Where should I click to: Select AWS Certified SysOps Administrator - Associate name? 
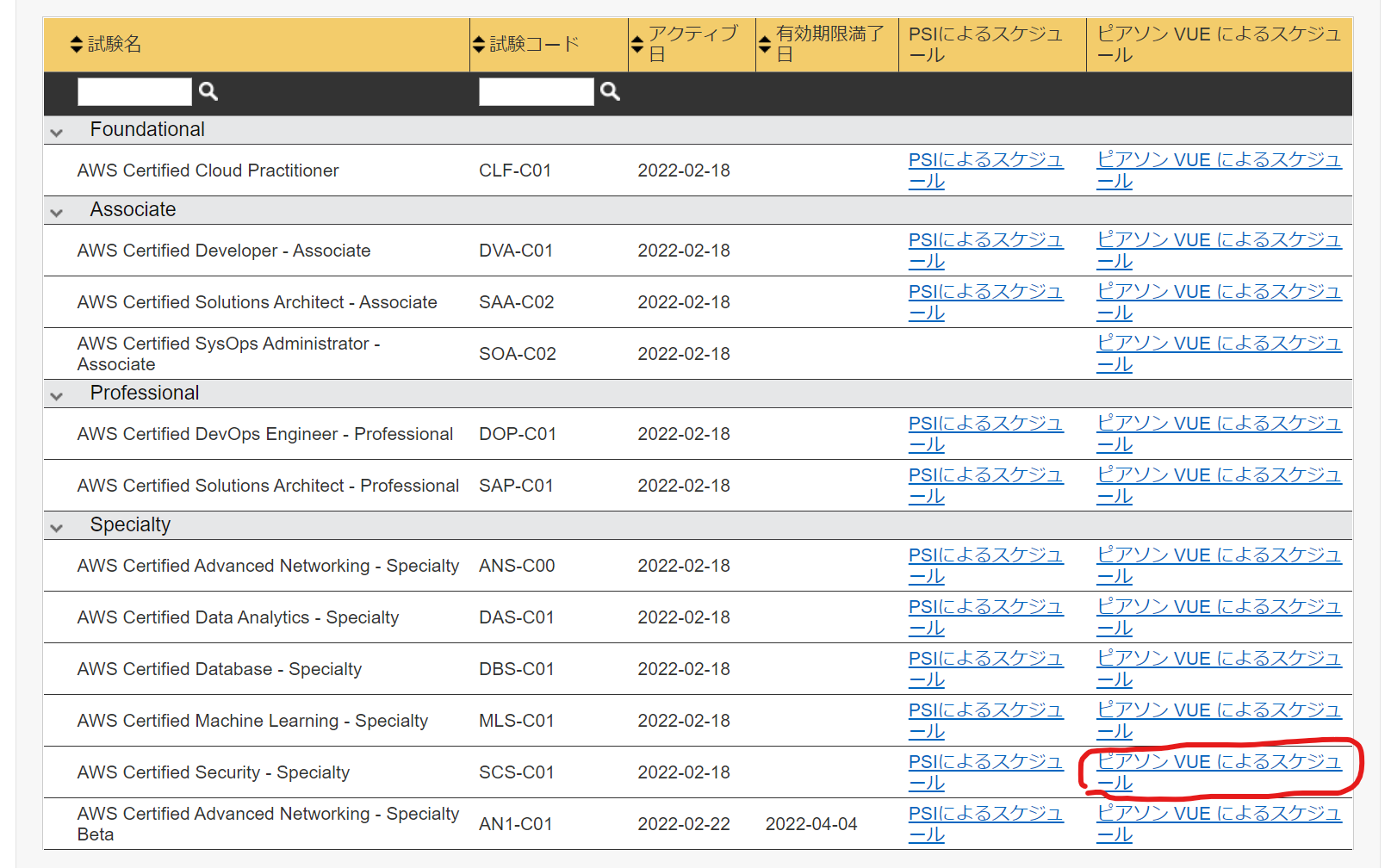229,354
